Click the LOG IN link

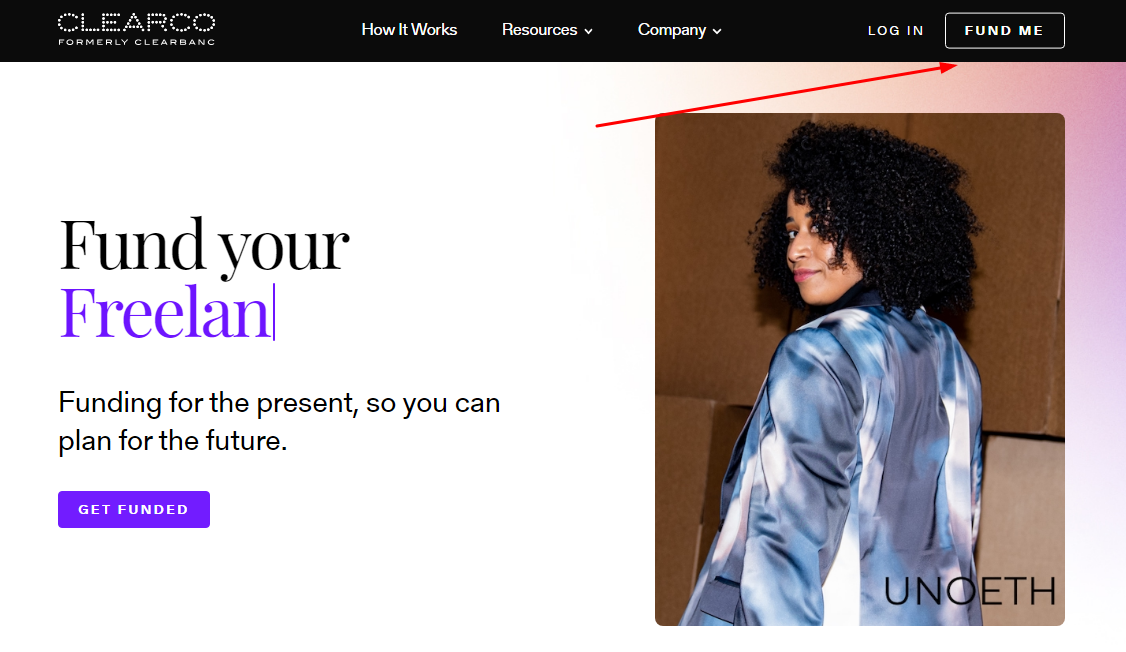pyautogui.click(x=895, y=31)
